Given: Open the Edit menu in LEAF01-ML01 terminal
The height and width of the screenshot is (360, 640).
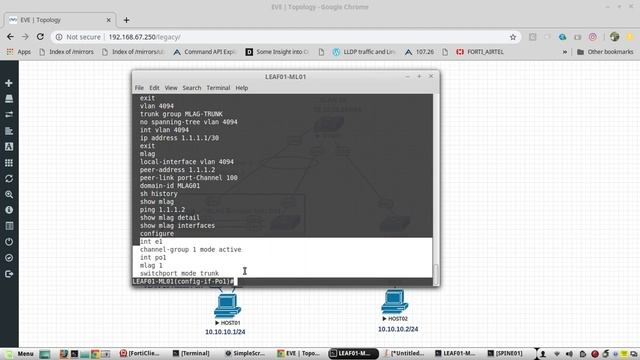Looking at the screenshot, I should coord(154,88).
